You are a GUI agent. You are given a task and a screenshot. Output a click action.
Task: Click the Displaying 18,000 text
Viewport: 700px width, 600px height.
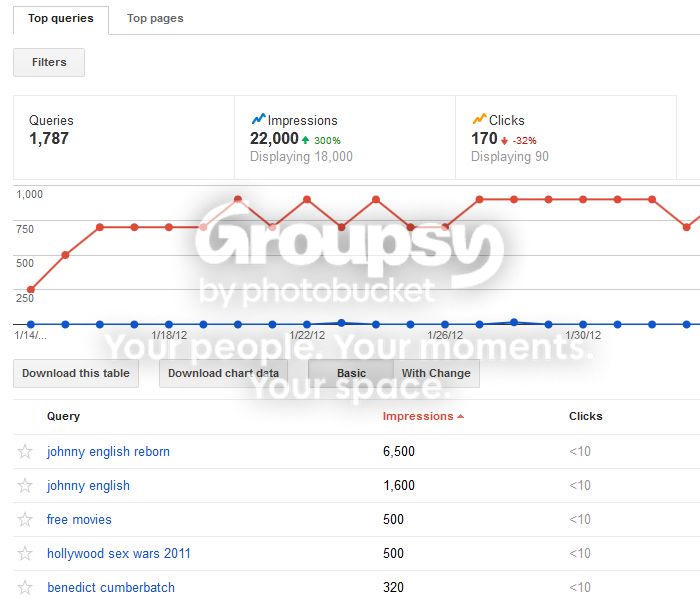coord(301,156)
